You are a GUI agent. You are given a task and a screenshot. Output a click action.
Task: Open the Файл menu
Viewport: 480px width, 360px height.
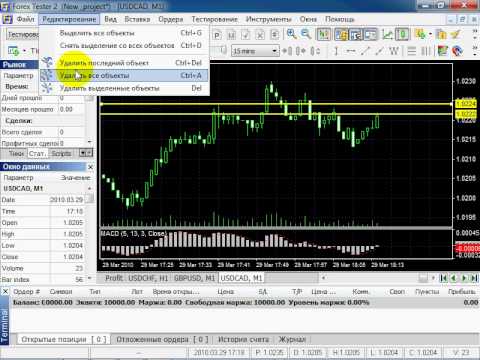tap(25, 19)
